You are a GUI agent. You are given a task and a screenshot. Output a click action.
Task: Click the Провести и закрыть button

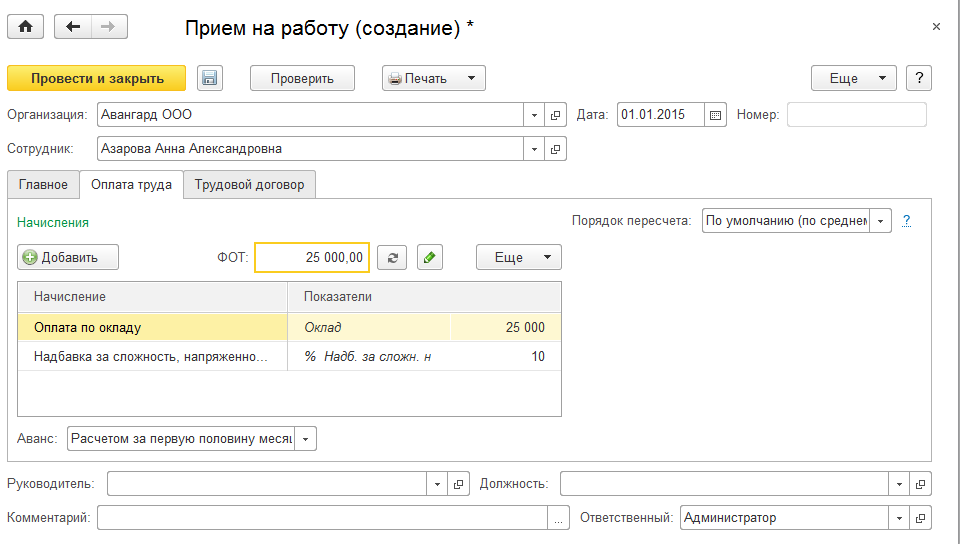coord(97,79)
